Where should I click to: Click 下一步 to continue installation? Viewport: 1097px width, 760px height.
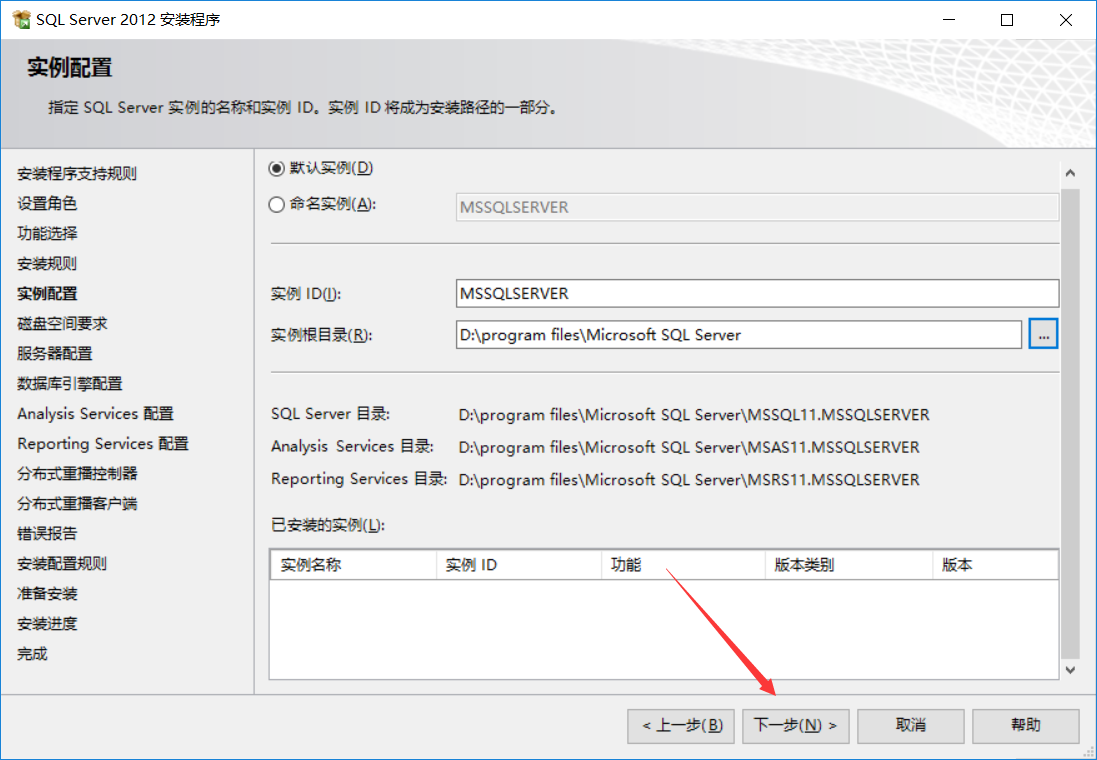795,726
